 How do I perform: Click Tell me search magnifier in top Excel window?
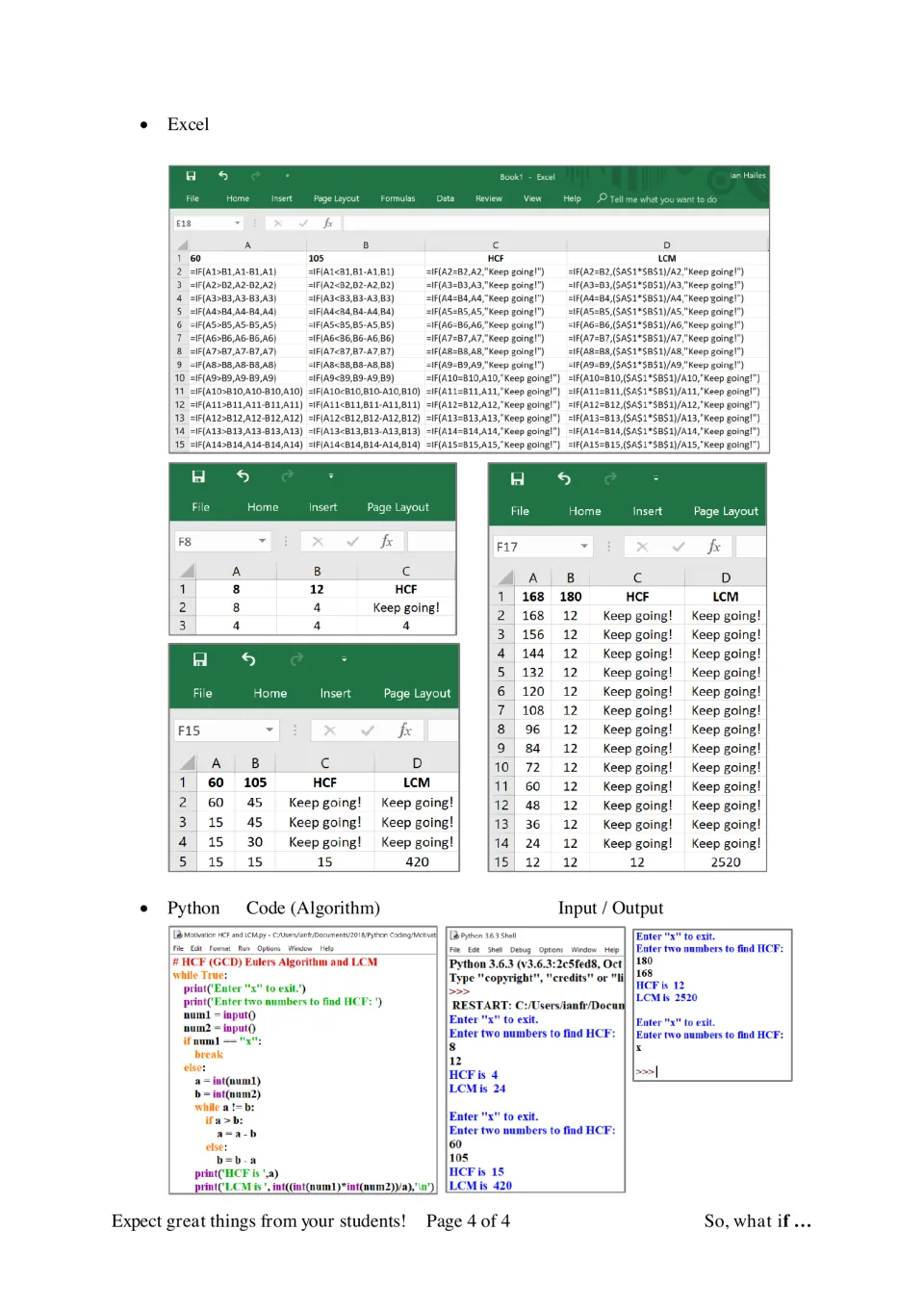click(x=603, y=198)
